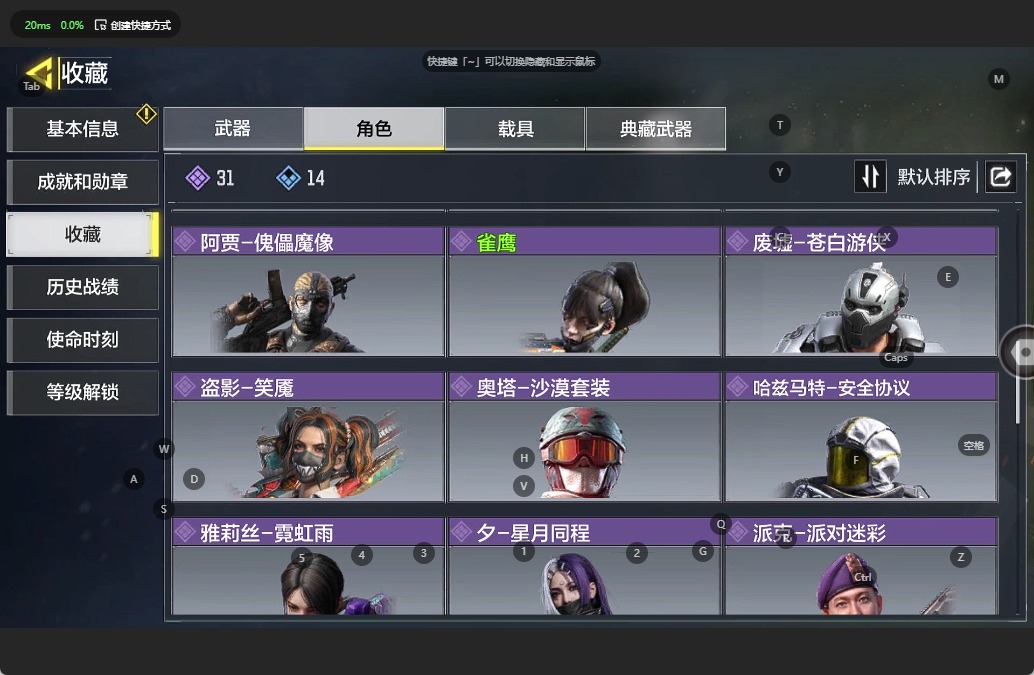Viewport: 1034px width, 675px height.
Task: Select the 雀鹰 character card
Action: click(584, 292)
